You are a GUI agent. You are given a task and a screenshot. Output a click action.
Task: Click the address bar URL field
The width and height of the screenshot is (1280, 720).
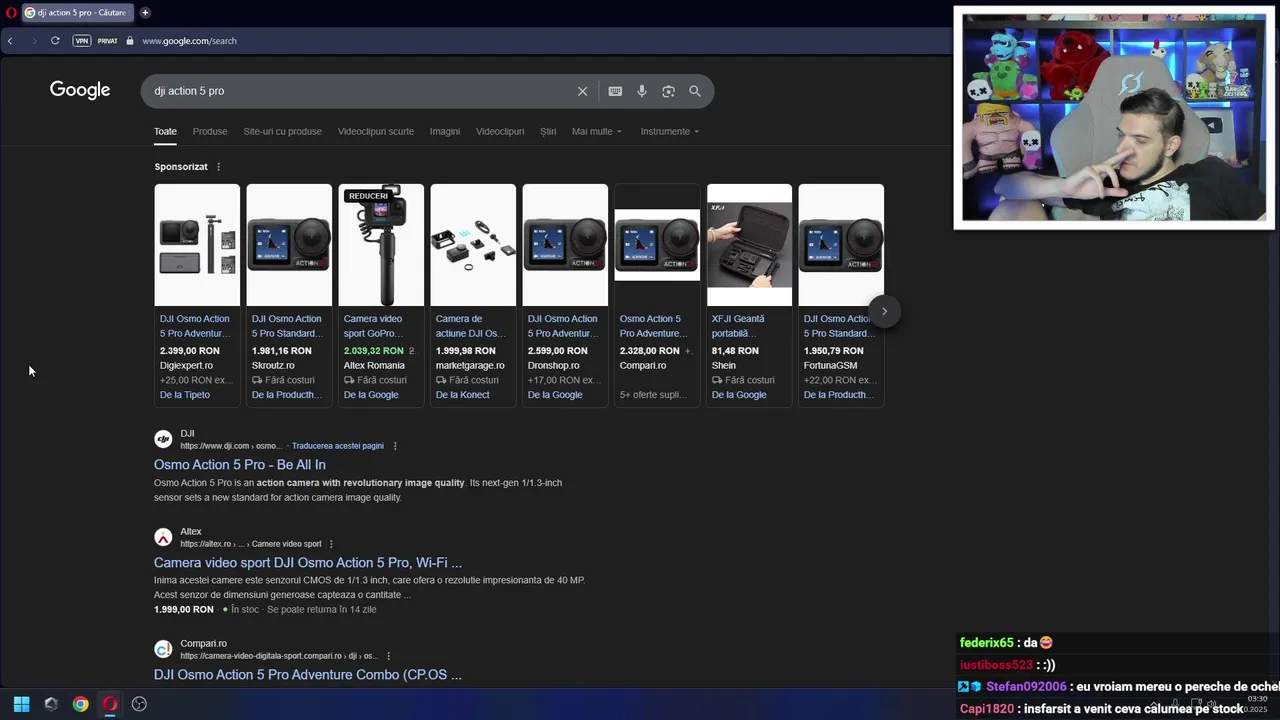click(189, 41)
